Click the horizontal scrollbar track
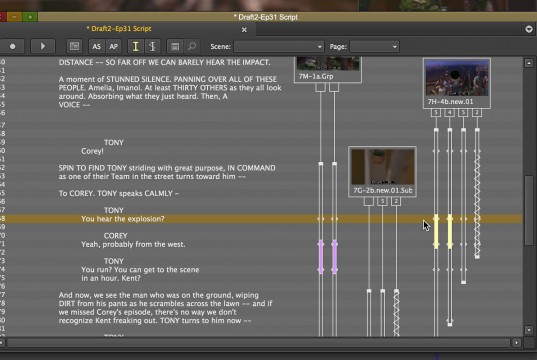 [259, 343]
